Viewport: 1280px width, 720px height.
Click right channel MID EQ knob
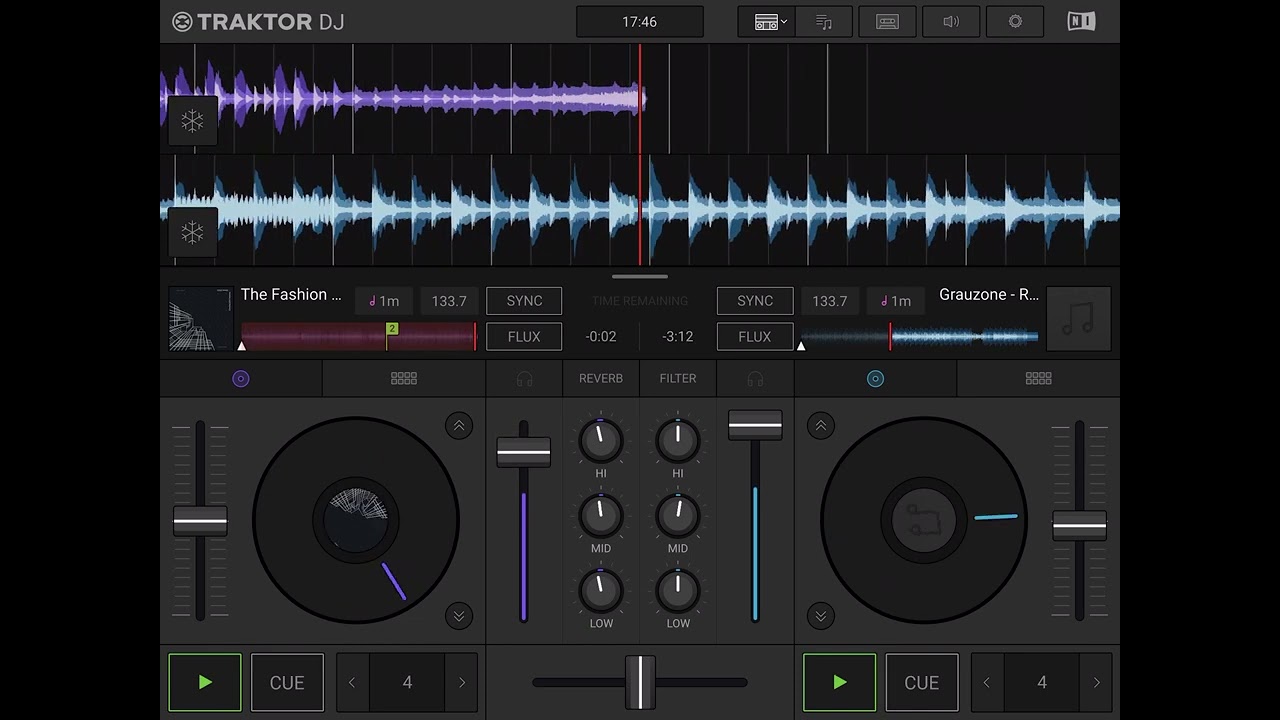(678, 516)
